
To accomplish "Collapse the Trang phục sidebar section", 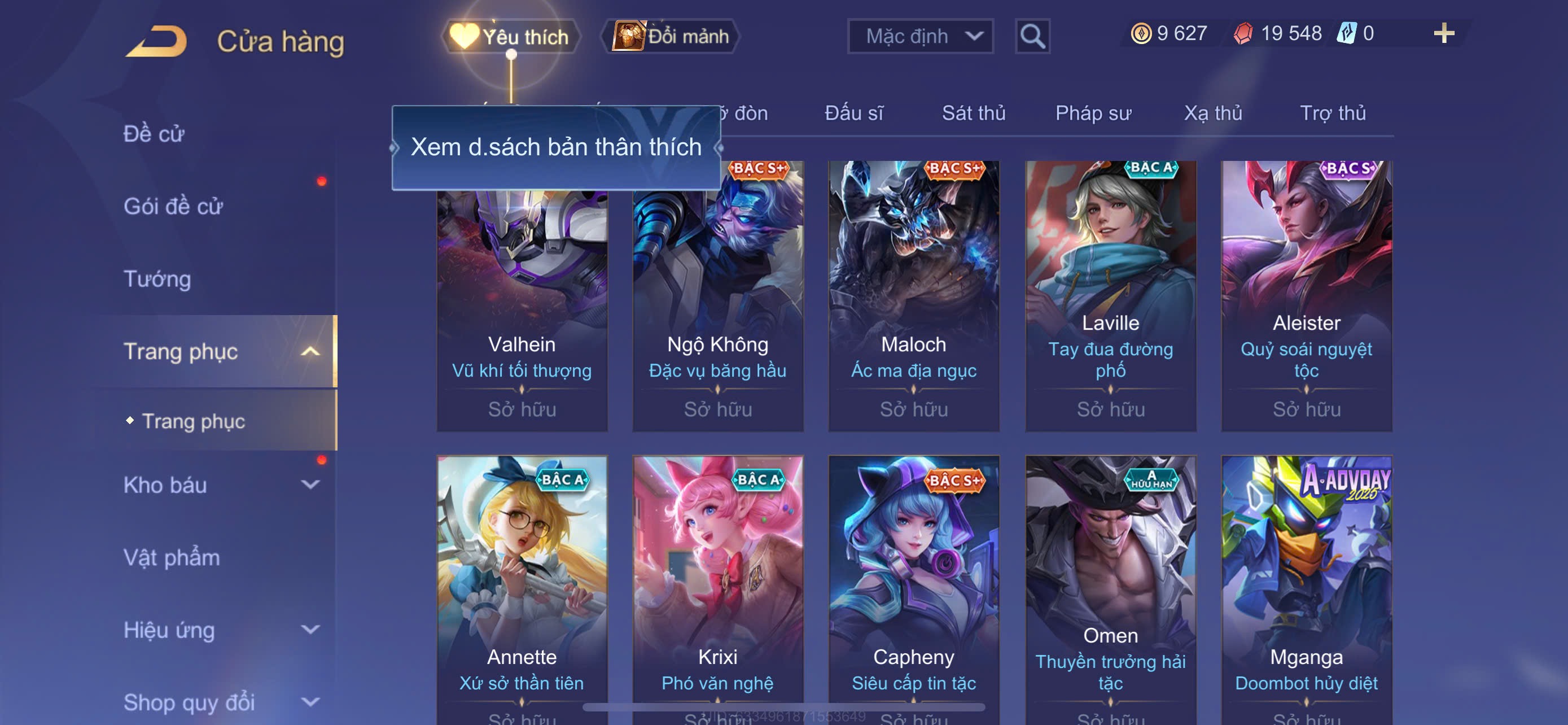I will 310,352.
